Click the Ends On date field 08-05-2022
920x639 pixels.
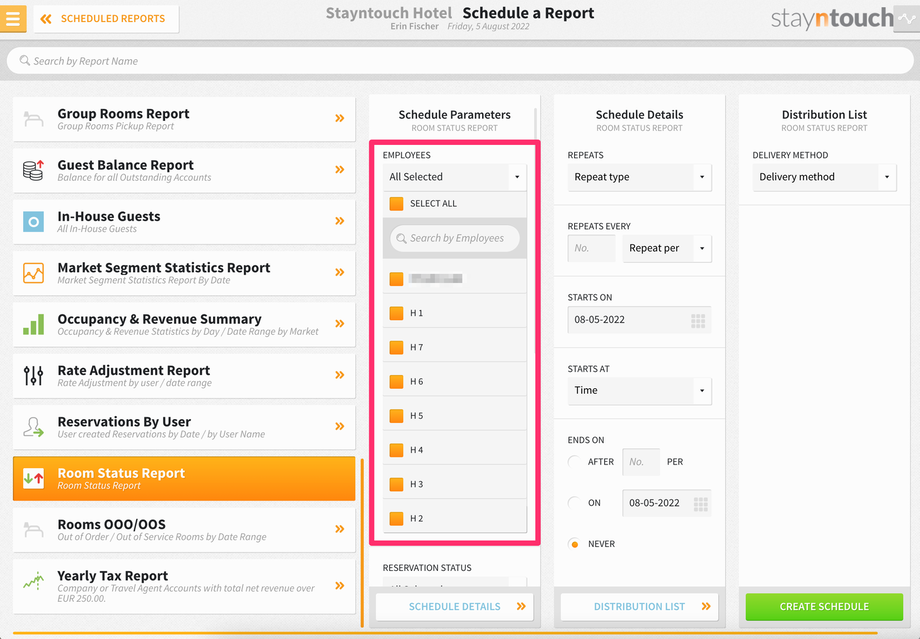click(667, 503)
